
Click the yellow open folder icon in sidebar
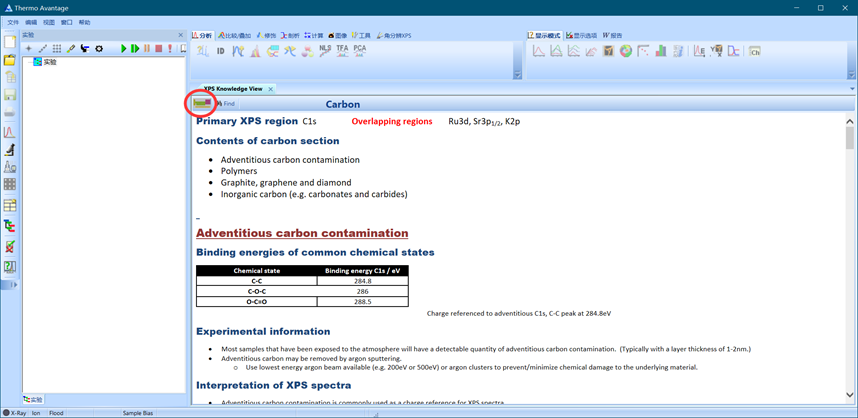[10, 60]
